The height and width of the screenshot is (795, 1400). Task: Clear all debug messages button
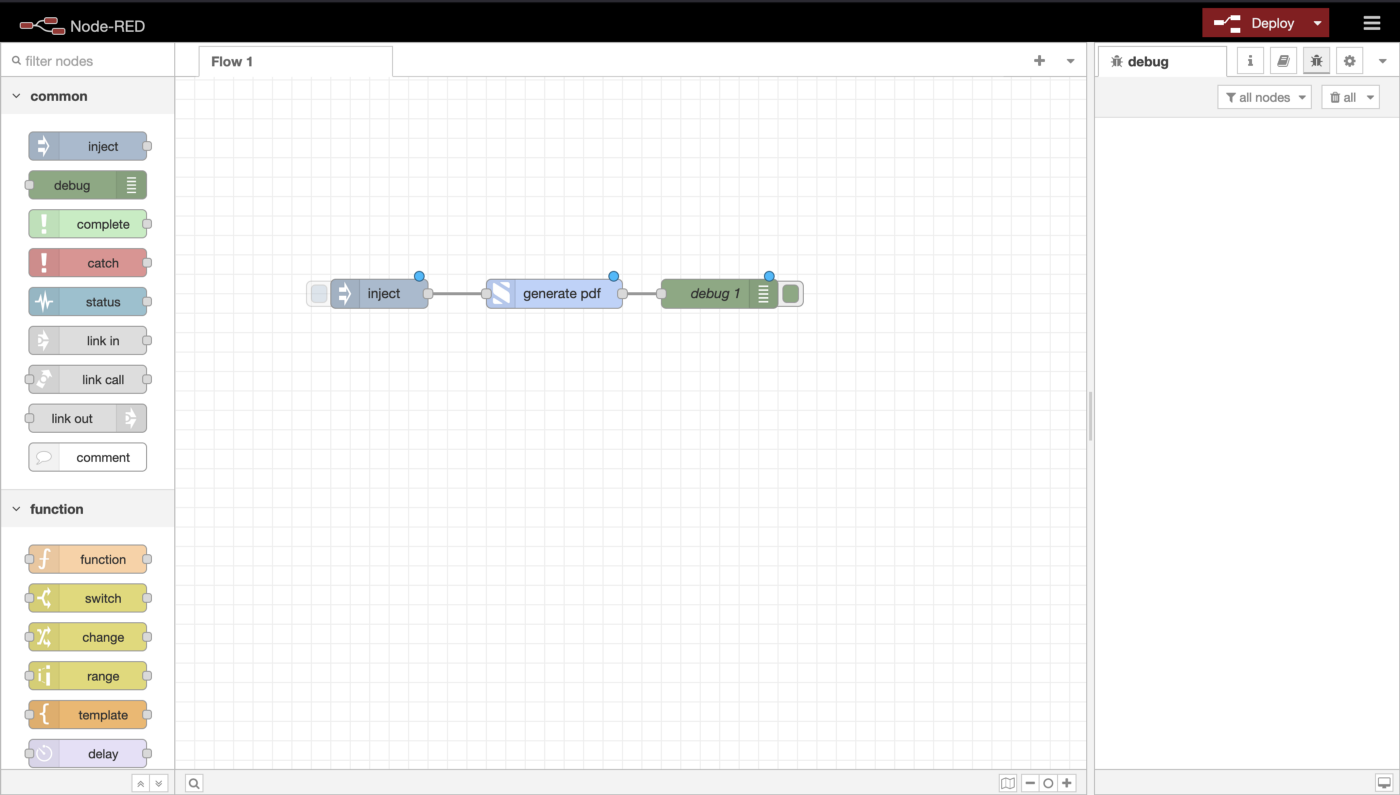[x=1349, y=97]
